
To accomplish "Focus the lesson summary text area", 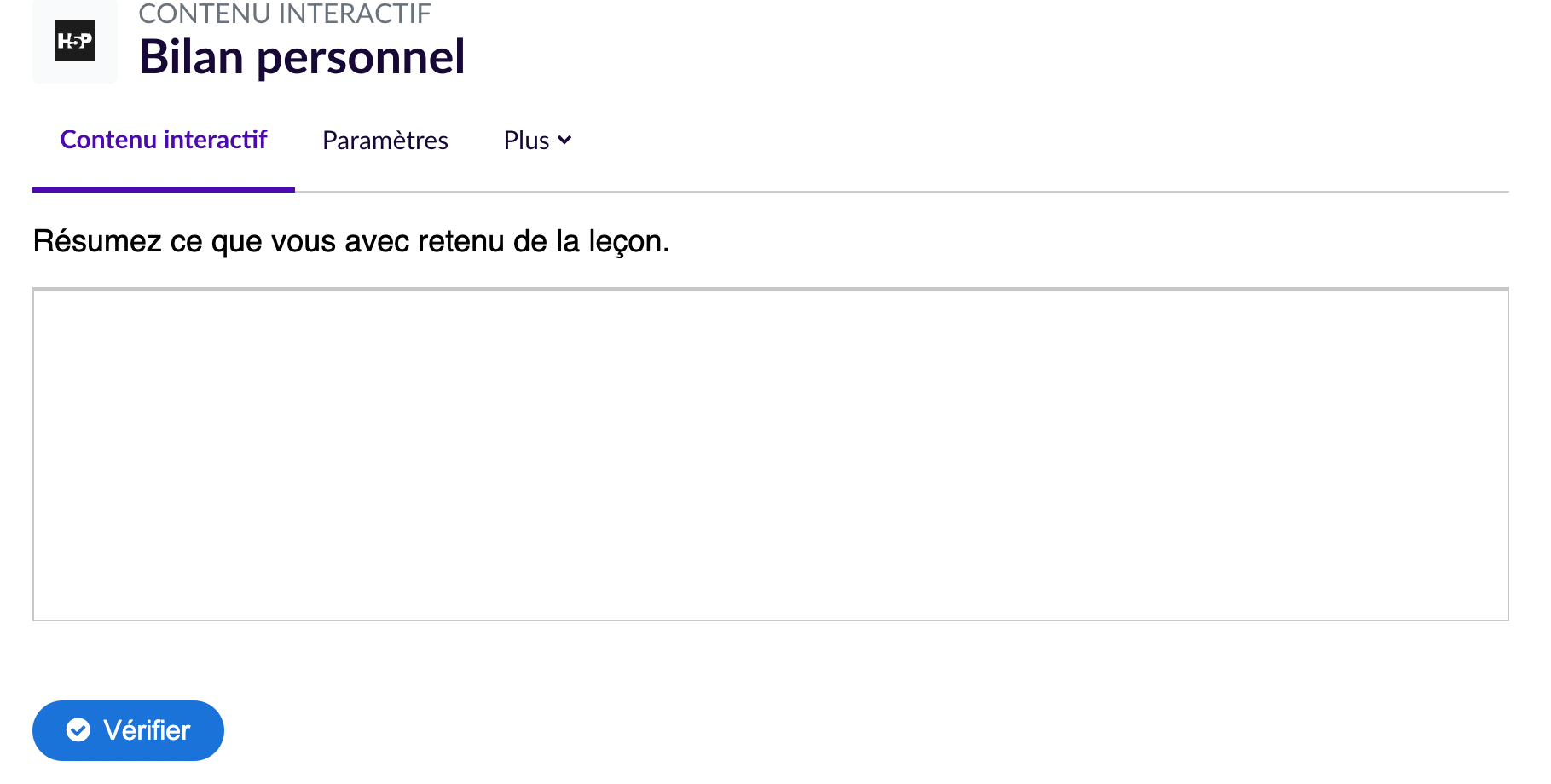I will 770,454.
